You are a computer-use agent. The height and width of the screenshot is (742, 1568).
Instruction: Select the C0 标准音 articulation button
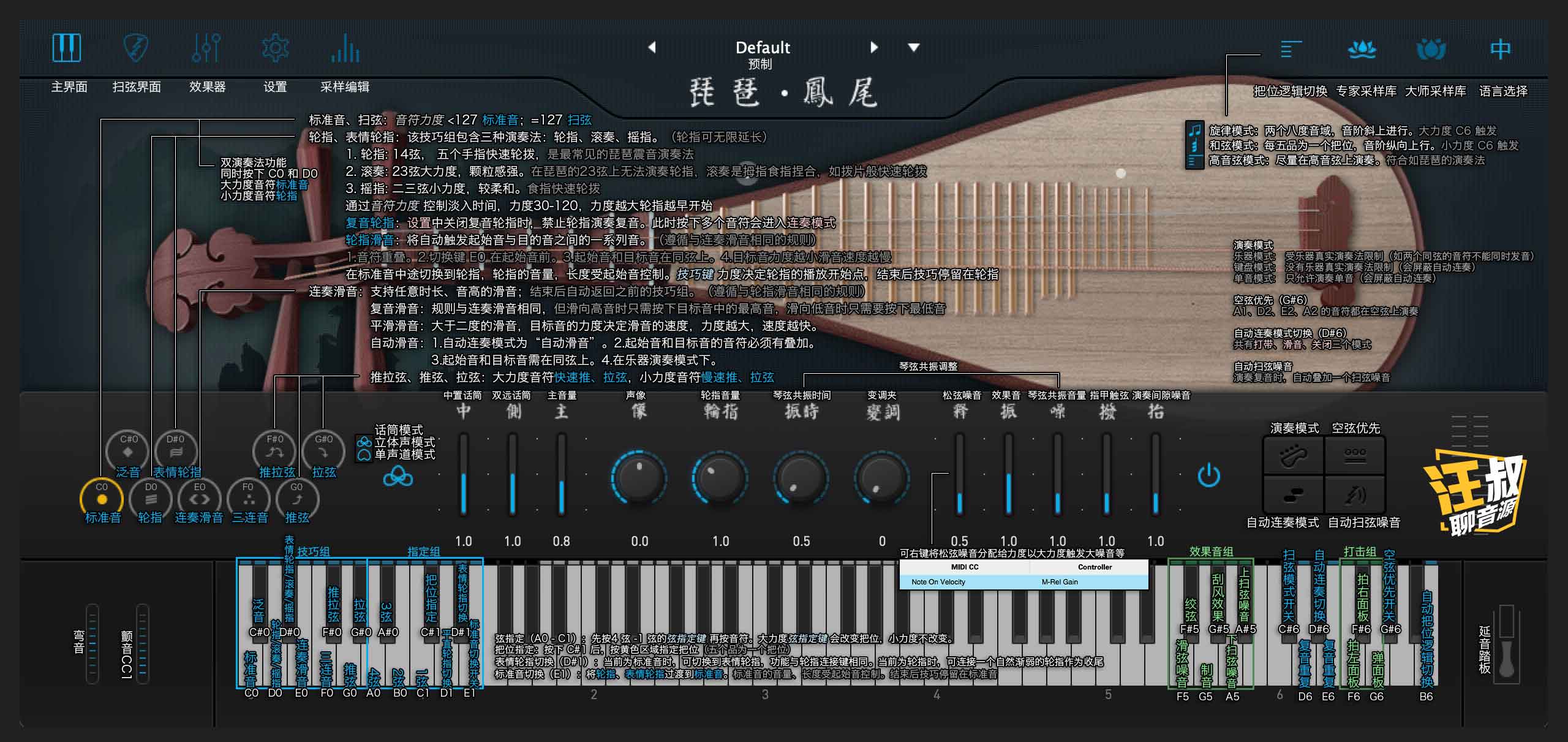[x=102, y=498]
